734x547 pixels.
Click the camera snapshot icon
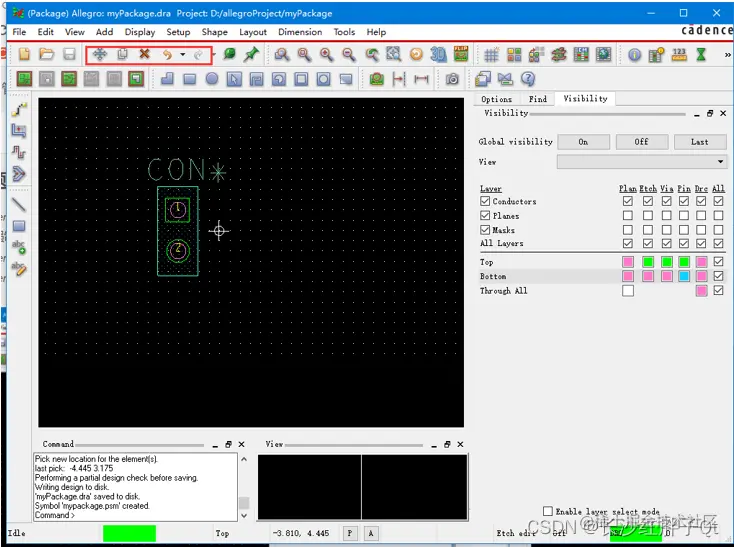coord(452,79)
